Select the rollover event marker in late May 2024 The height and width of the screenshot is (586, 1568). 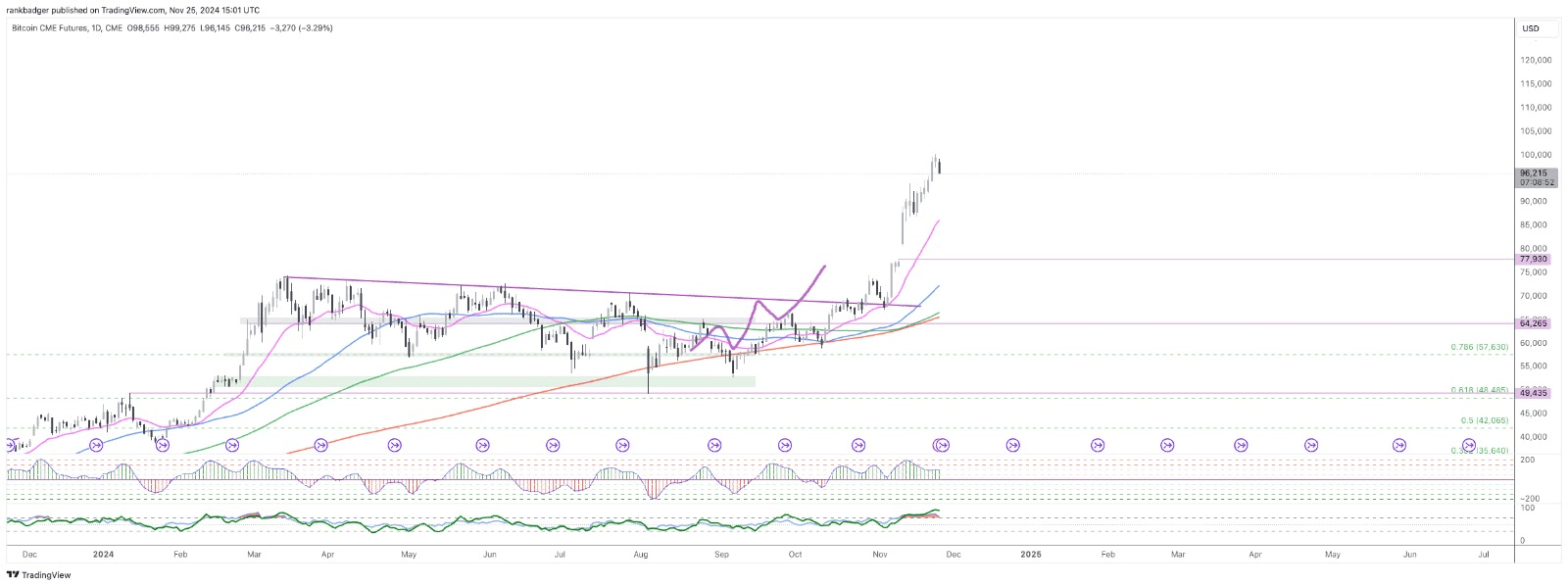point(482,445)
